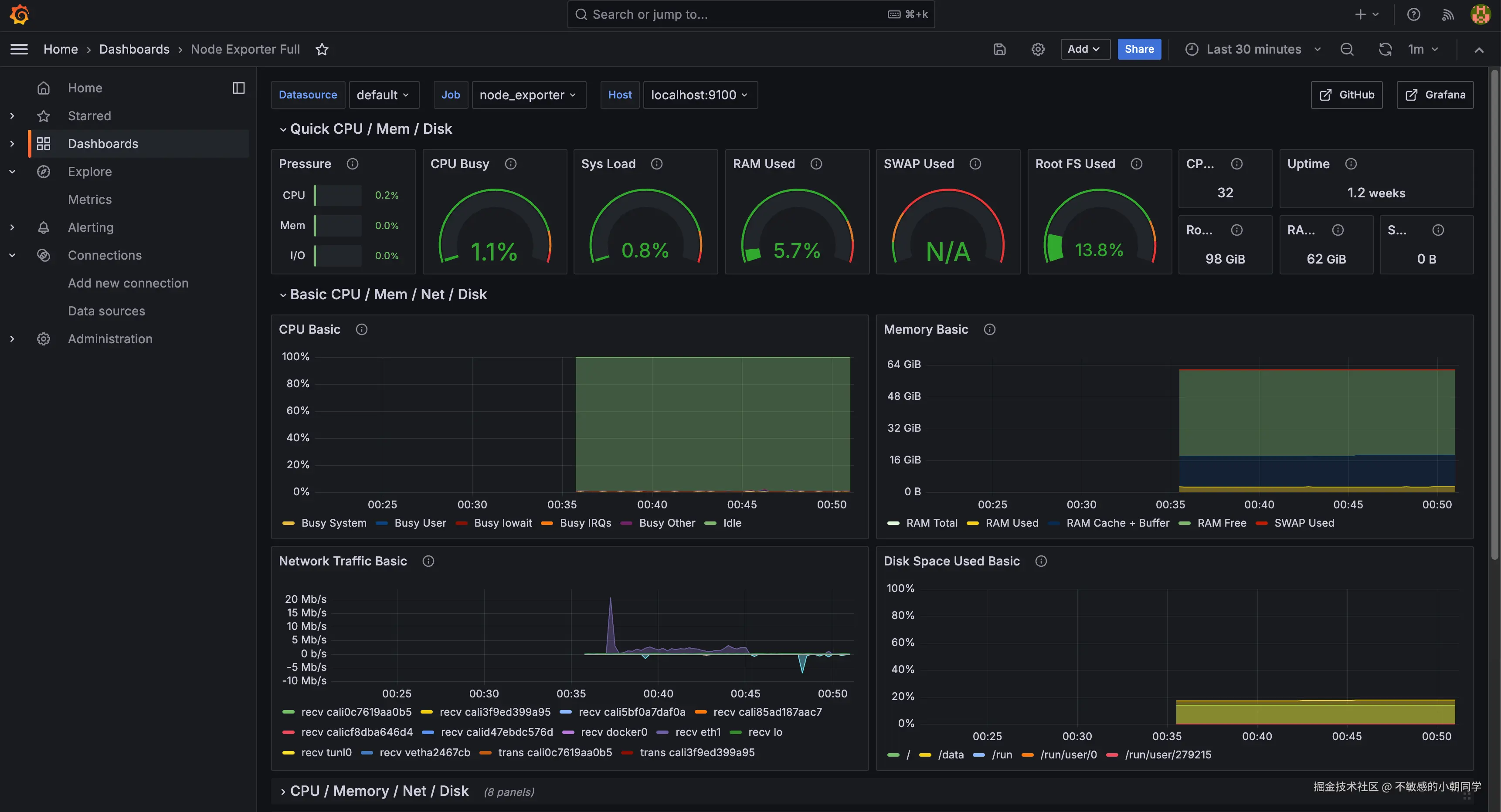Dock or undock the sidebar menu

[238, 88]
